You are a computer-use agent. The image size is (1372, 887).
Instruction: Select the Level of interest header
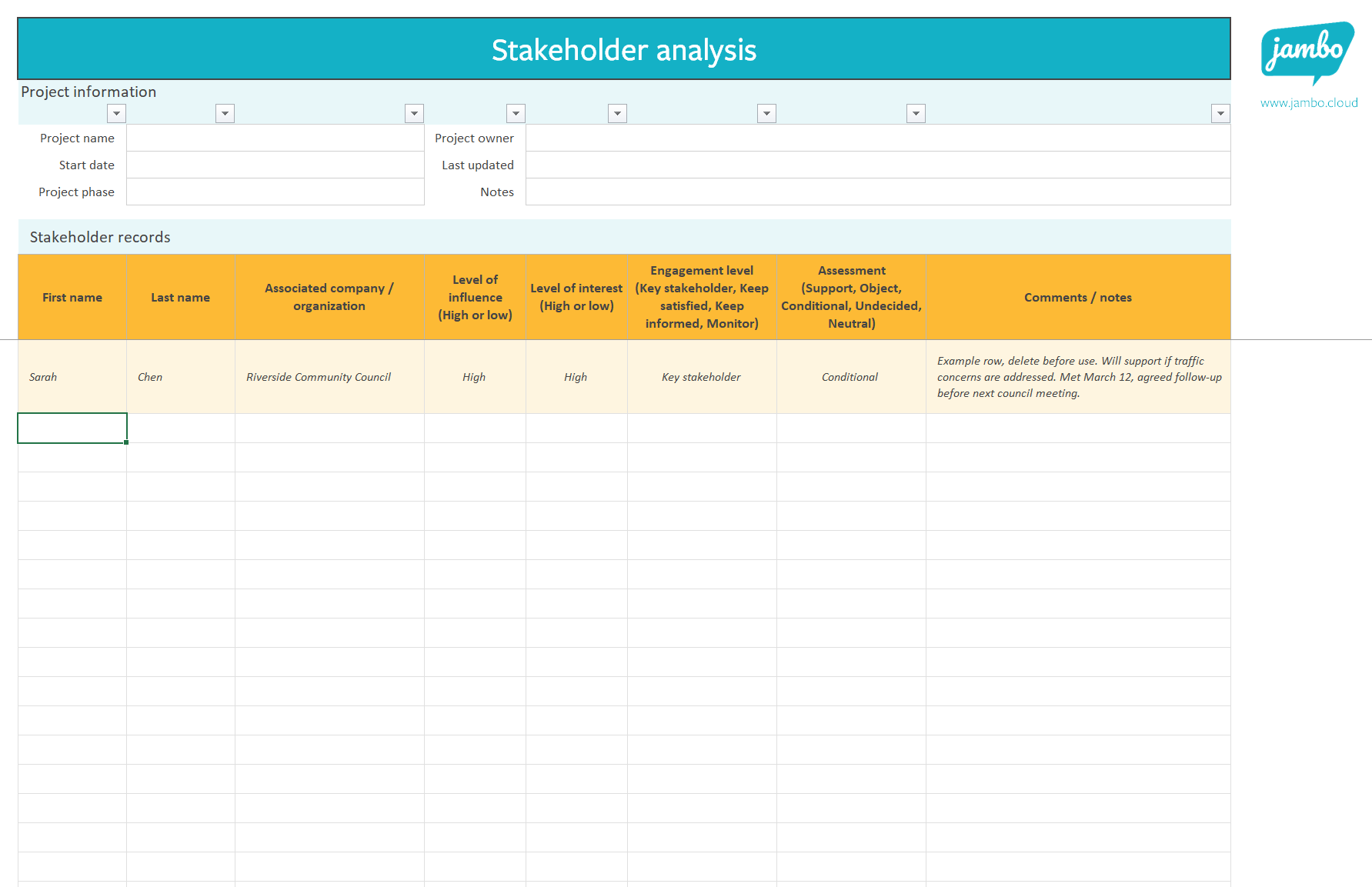coord(576,298)
